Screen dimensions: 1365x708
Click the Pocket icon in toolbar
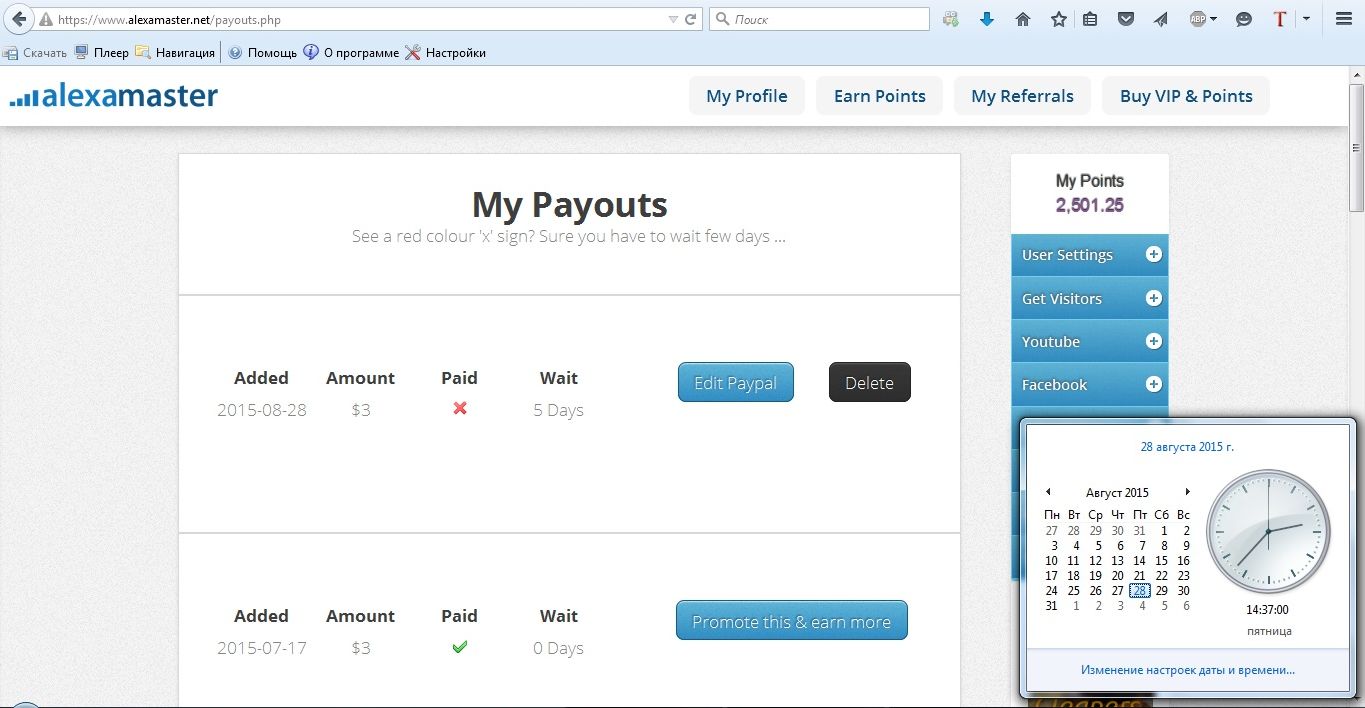tap(1126, 19)
